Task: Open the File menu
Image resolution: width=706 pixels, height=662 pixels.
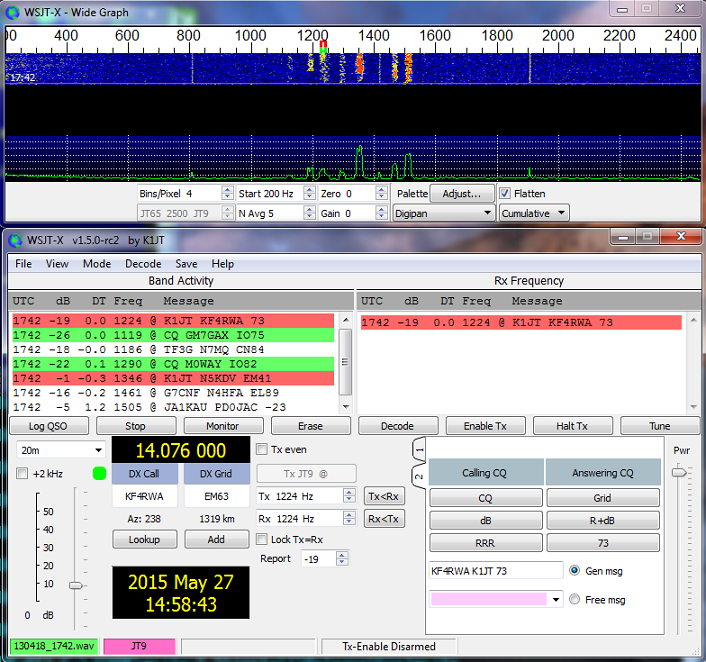Action: (23, 263)
